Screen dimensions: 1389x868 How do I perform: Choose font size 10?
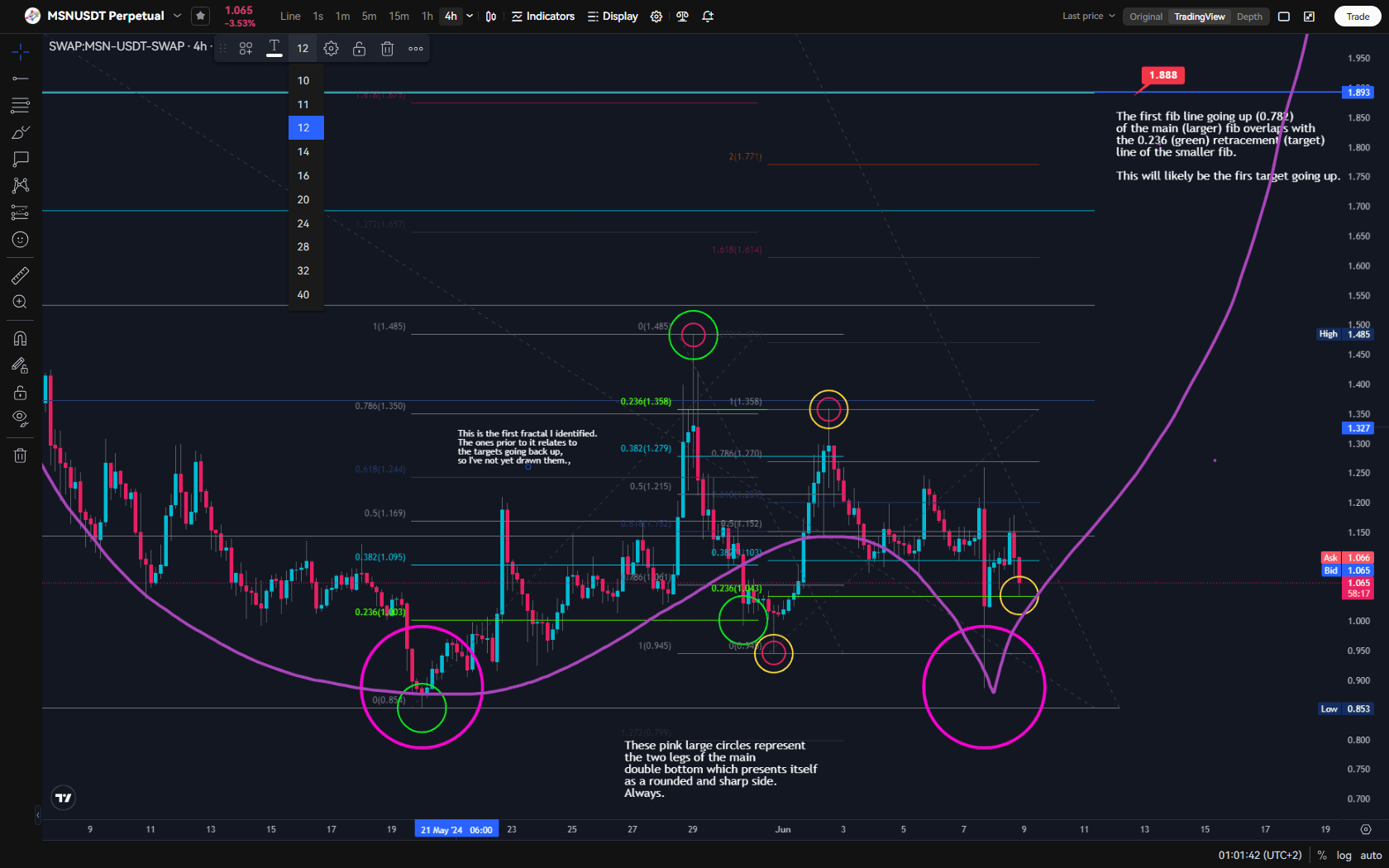tap(305, 80)
